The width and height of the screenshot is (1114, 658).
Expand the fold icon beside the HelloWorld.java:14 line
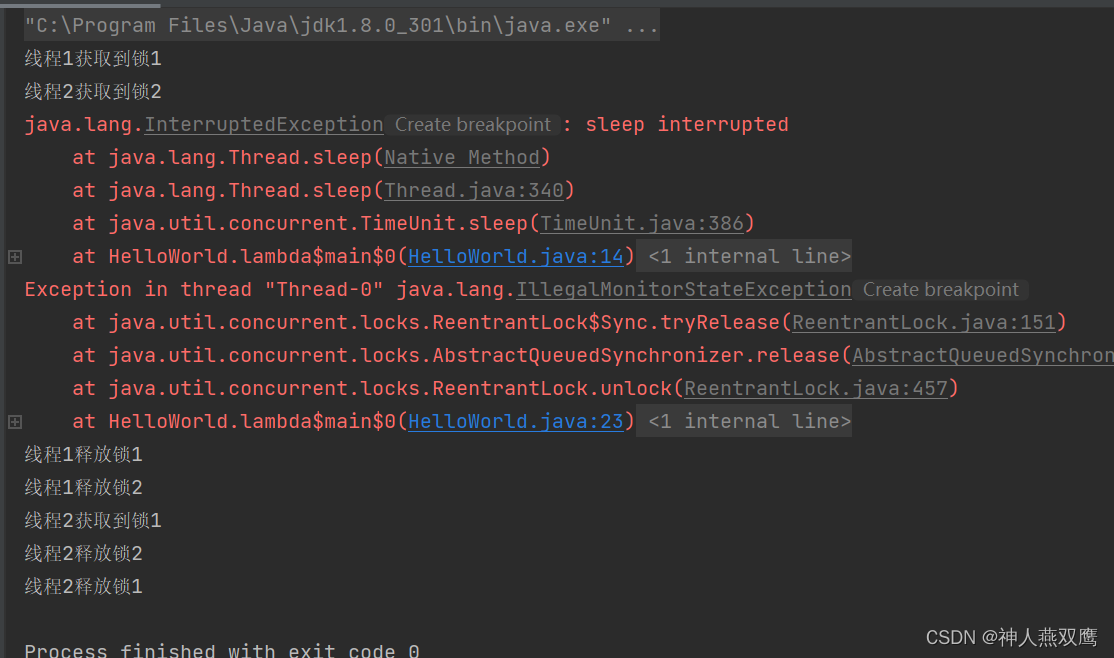coord(14,257)
